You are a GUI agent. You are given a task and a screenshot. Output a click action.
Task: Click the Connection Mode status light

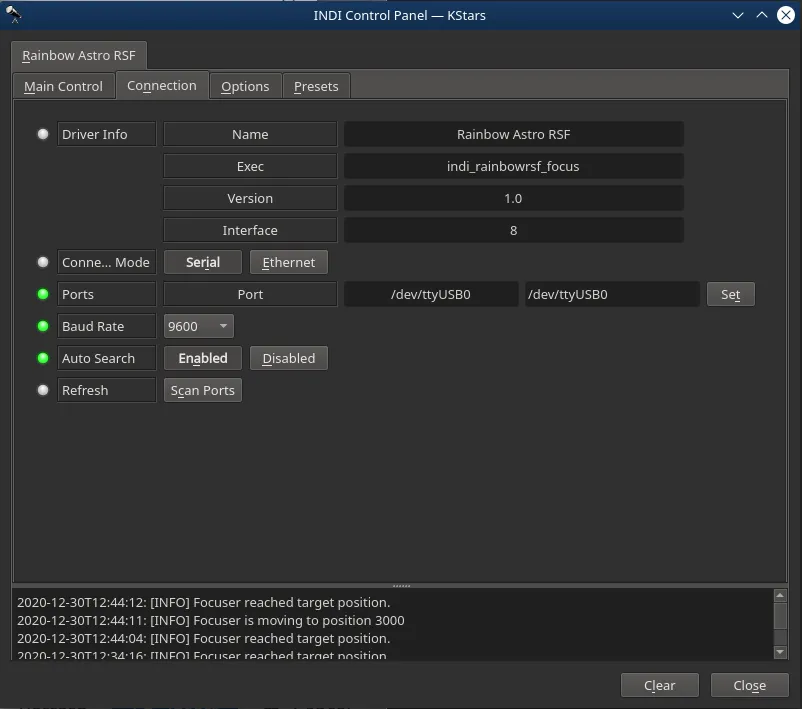(x=43, y=262)
